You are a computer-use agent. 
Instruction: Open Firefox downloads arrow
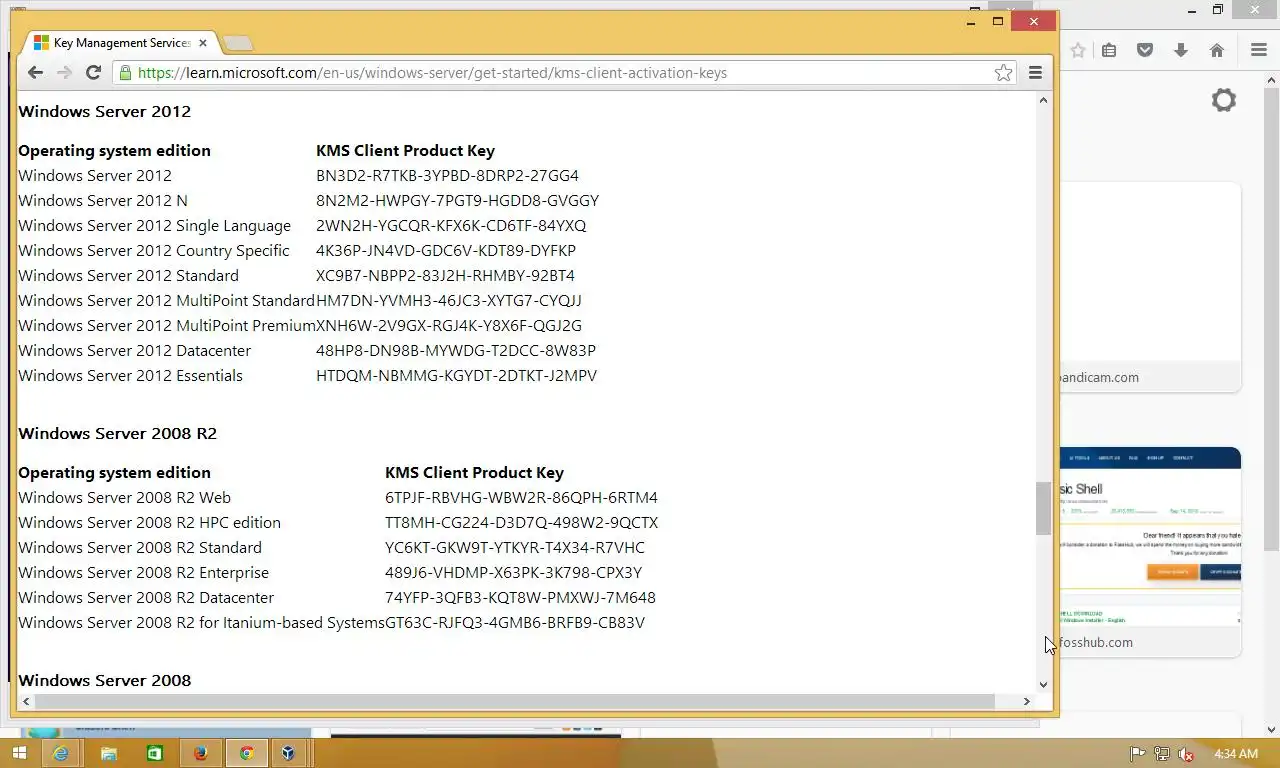[x=1181, y=50]
